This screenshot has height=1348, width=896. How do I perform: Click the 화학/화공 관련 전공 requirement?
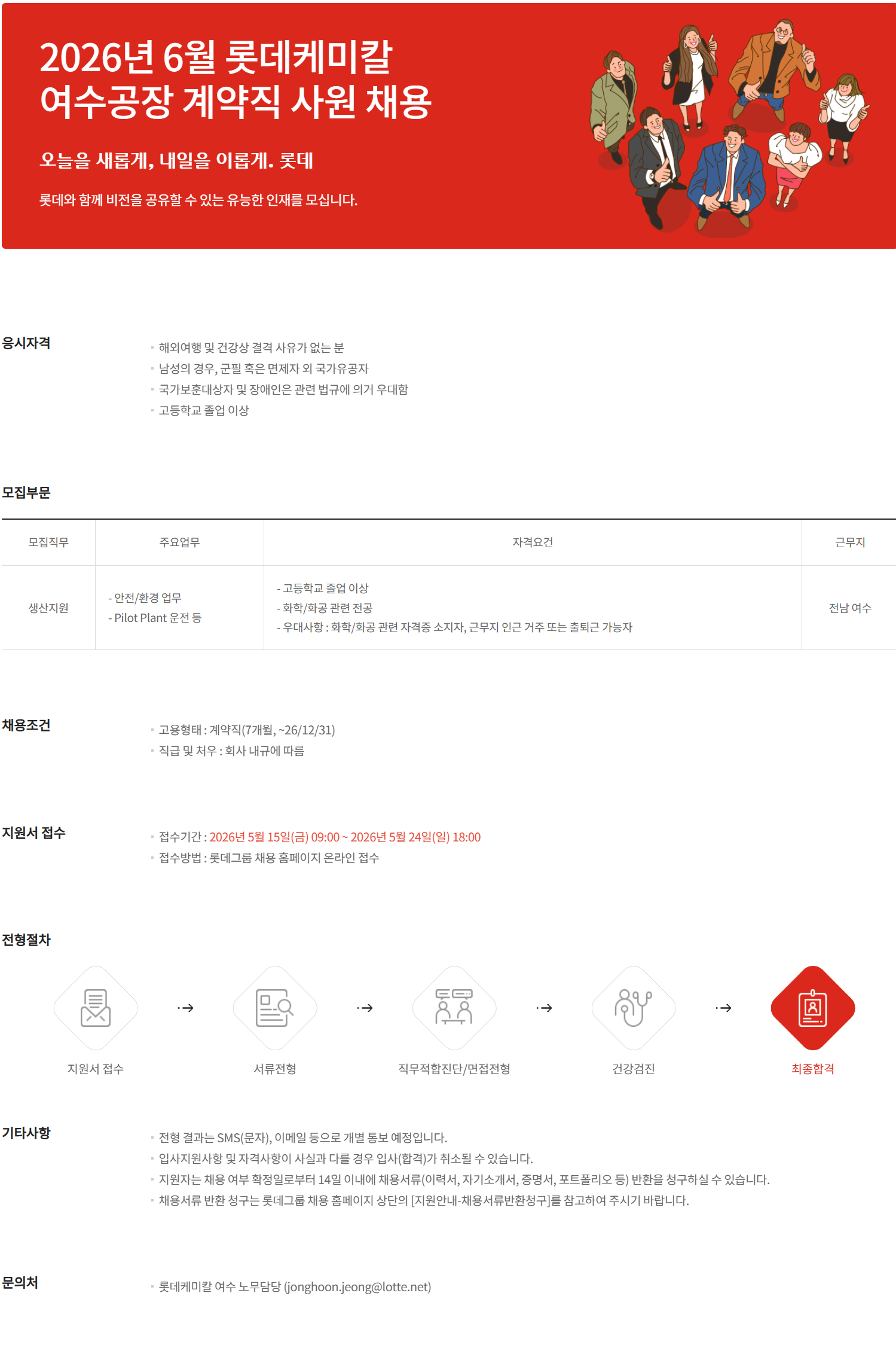(x=325, y=608)
